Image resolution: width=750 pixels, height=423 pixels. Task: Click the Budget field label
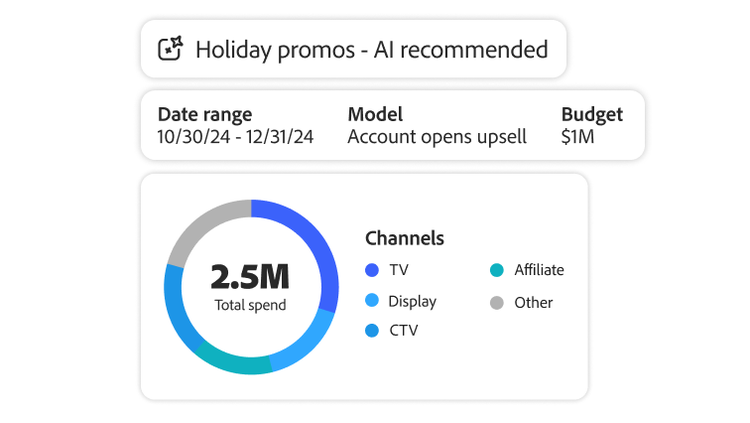592,114
